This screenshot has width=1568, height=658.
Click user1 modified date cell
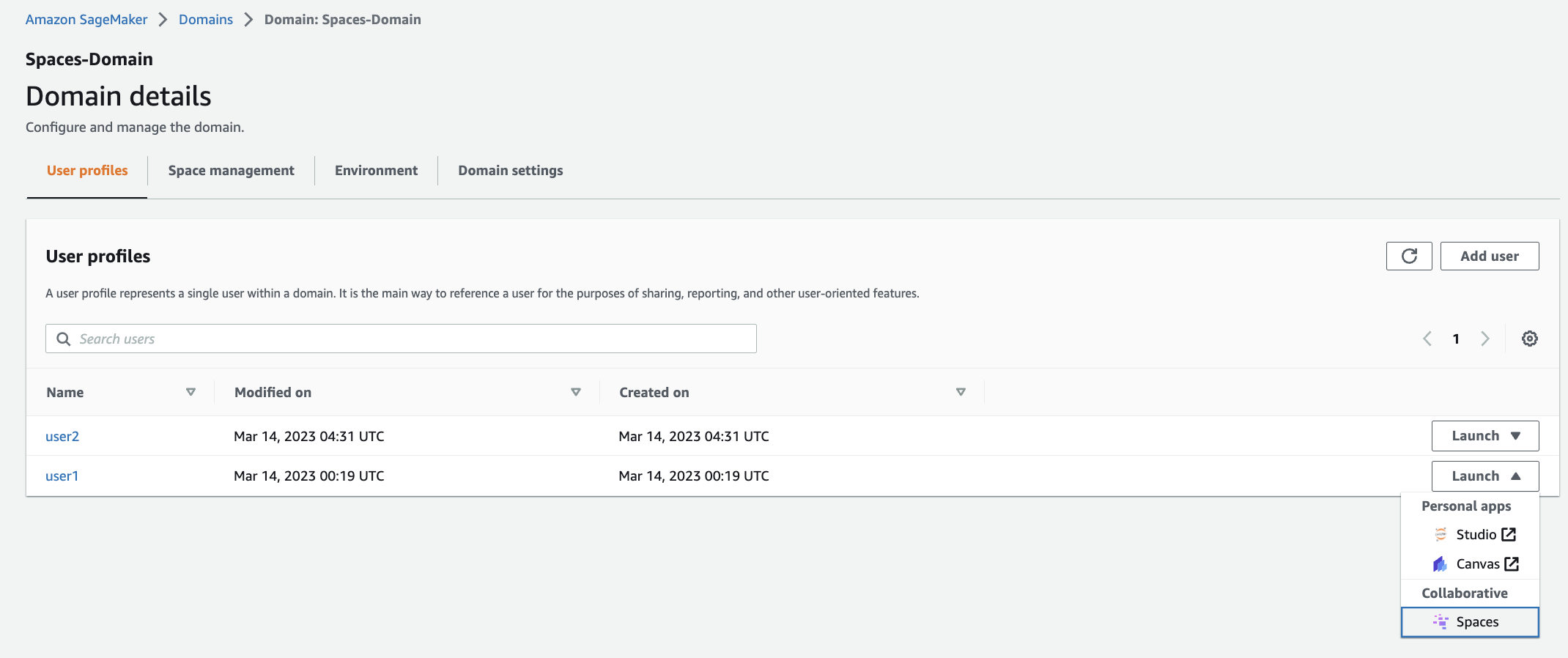coord(309,476)
